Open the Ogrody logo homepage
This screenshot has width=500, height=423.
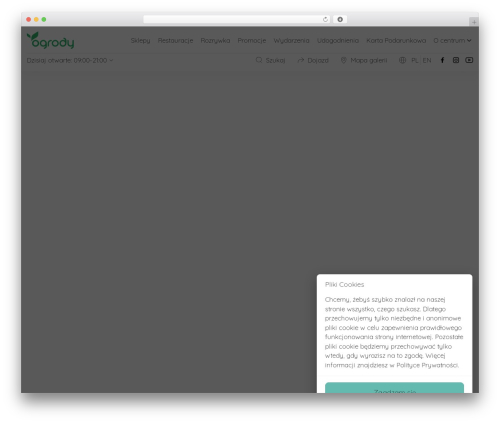point(50,41)
